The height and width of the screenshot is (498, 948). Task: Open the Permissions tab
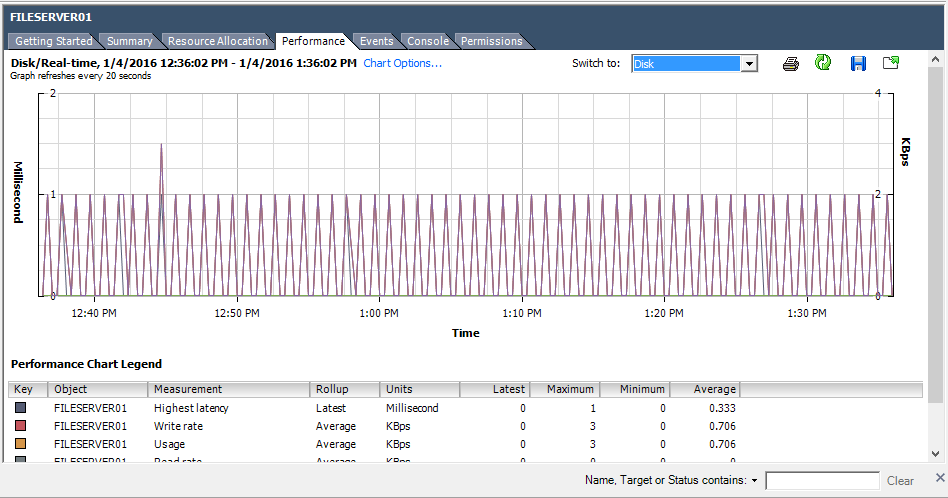491,41
